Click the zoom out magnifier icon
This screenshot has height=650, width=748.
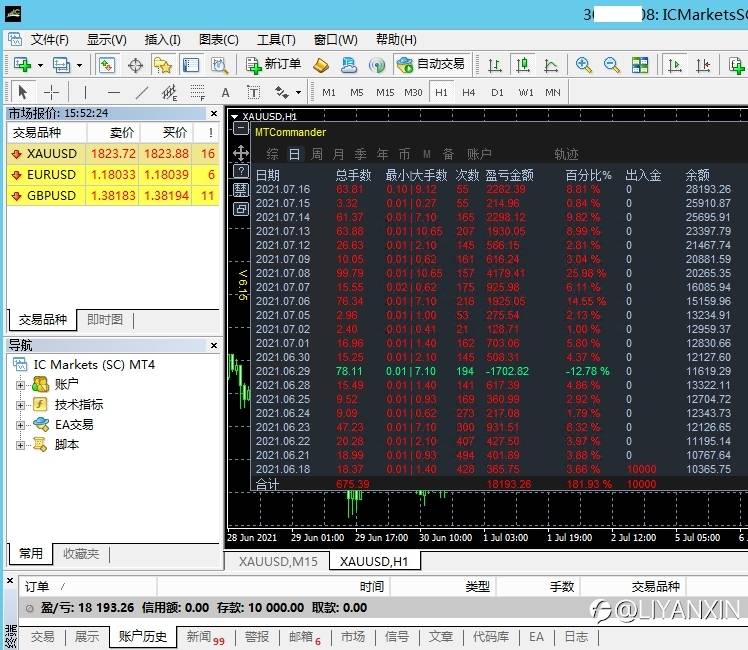611,65
